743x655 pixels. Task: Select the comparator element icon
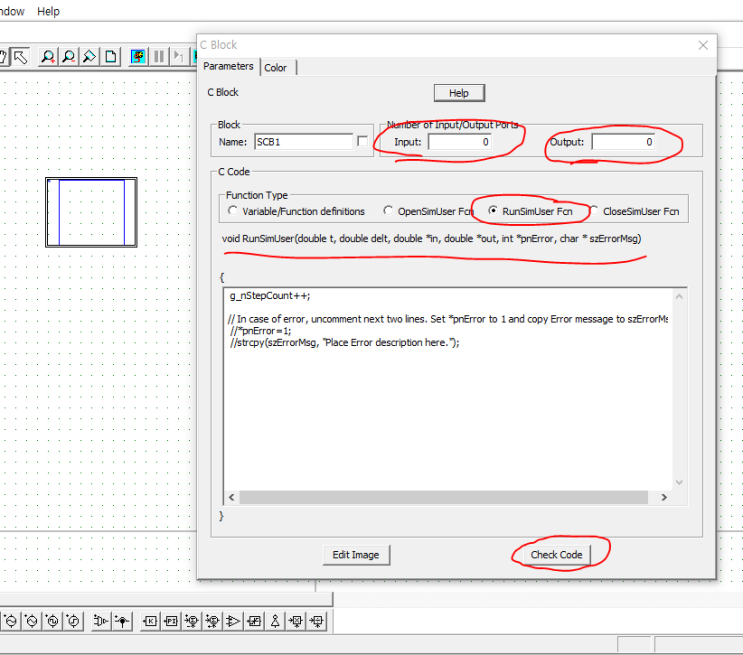[x=233, y=621]
